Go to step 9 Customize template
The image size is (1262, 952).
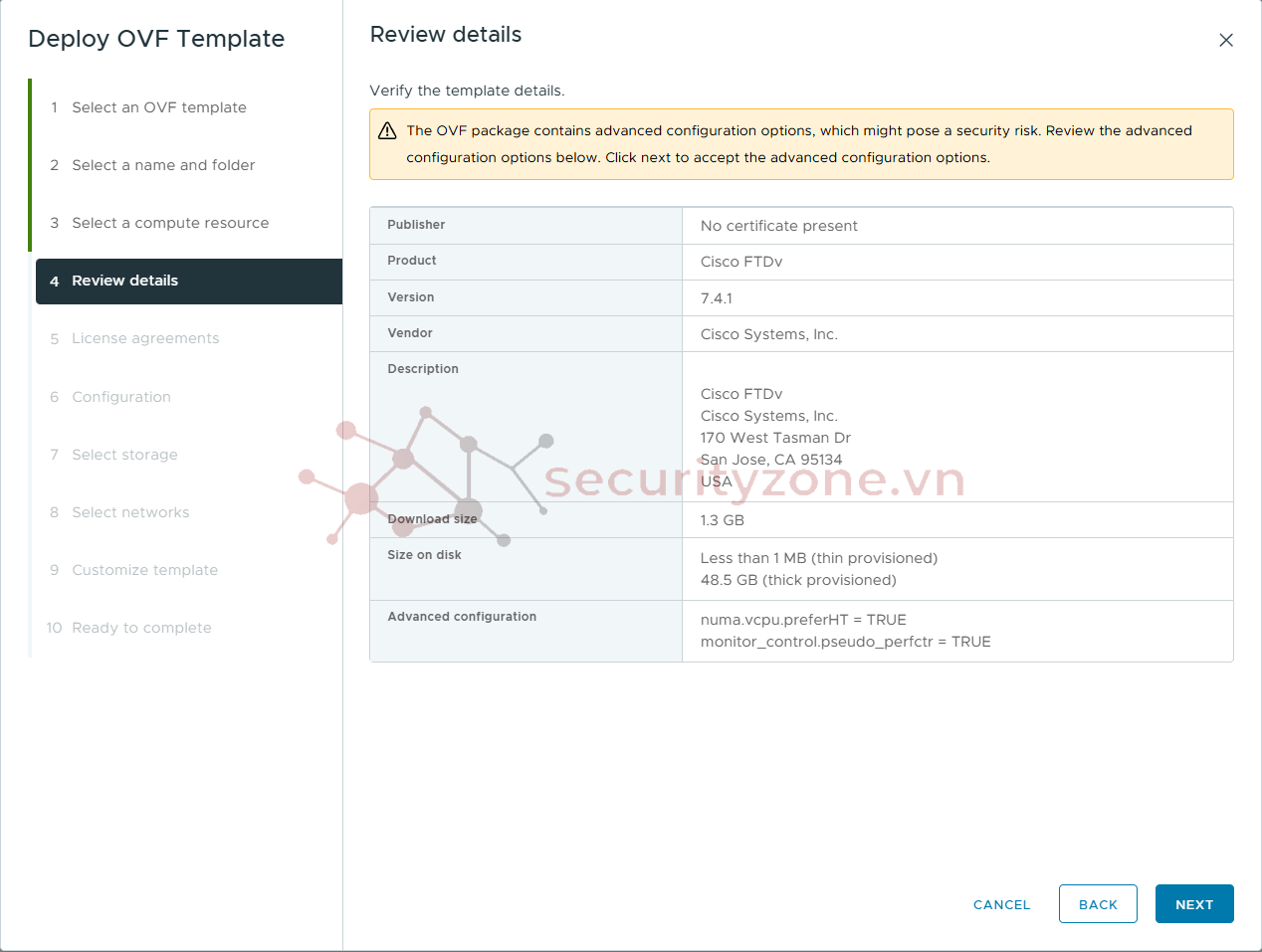[x=144, y=570]
